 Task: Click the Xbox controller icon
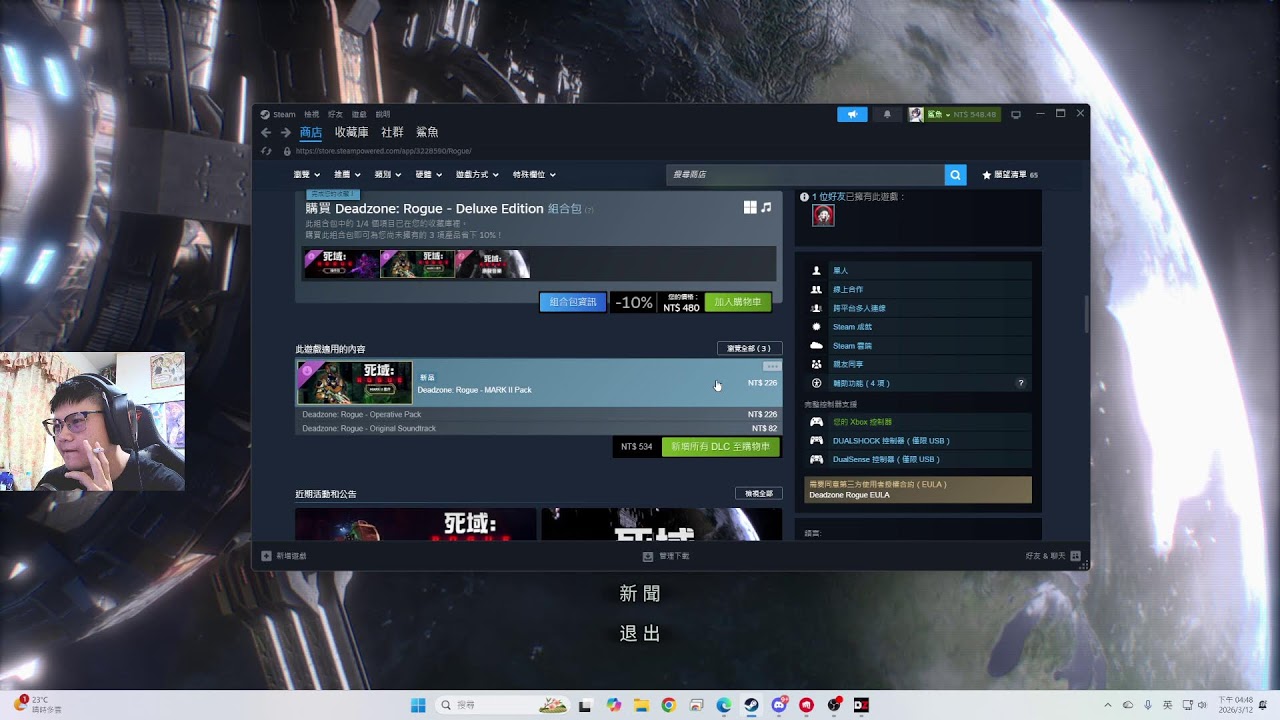coord(816,422)
